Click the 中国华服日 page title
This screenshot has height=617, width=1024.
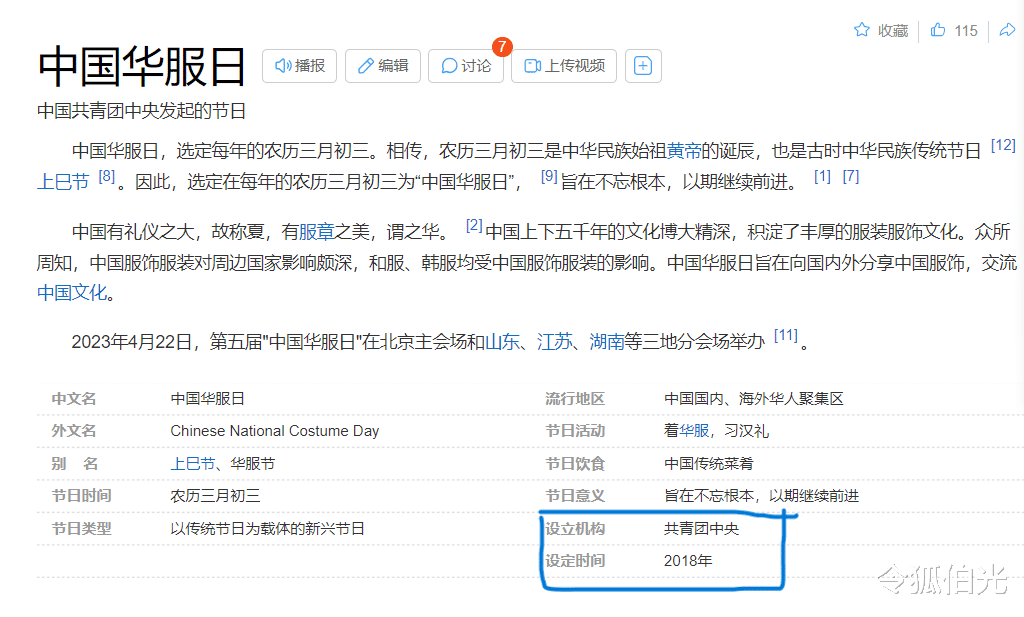[x=142, y=67]
